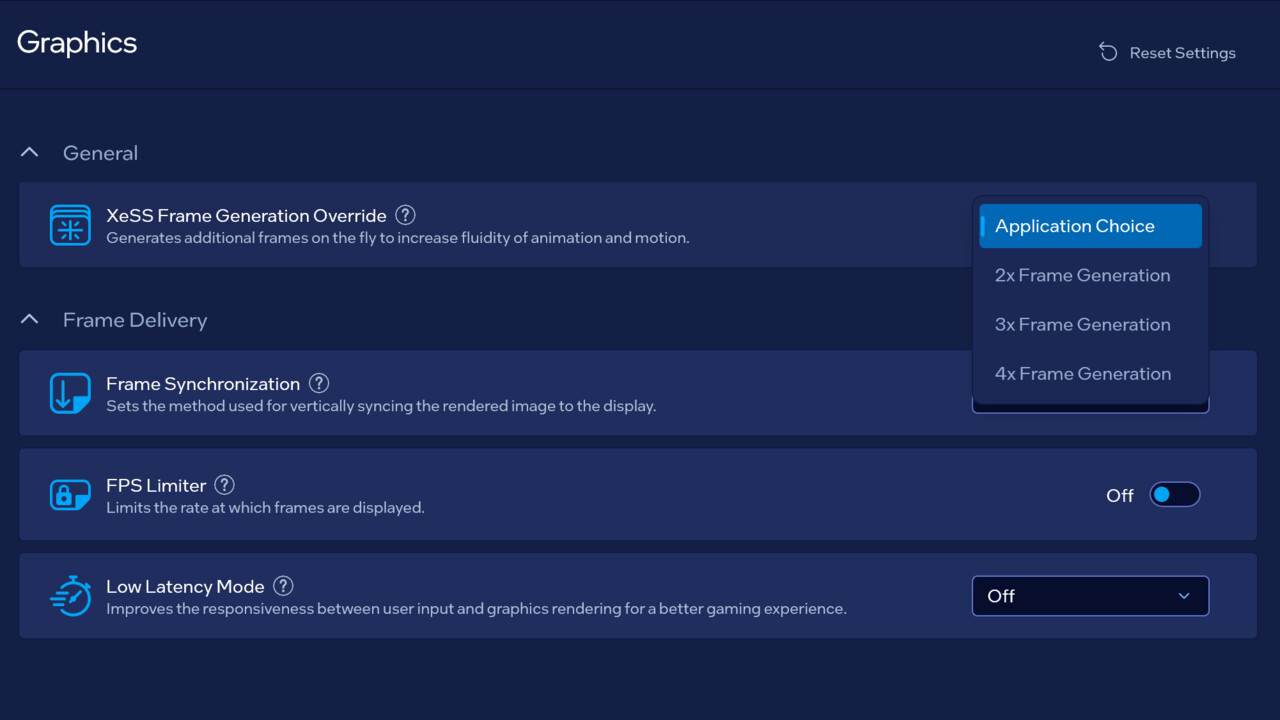The width and height of the screenshot is (1280, 720).
Task: Collapse the General section chevron
Action: coord(30,153)
